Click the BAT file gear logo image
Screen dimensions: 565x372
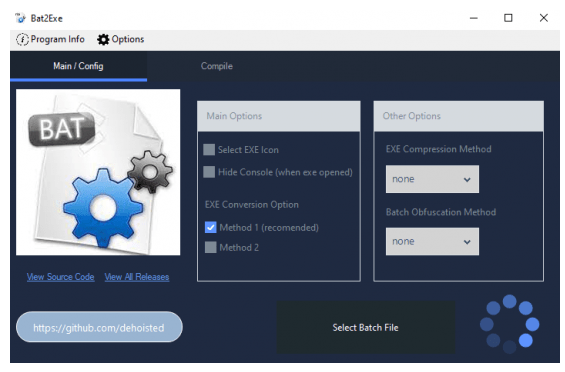(98, 172)
